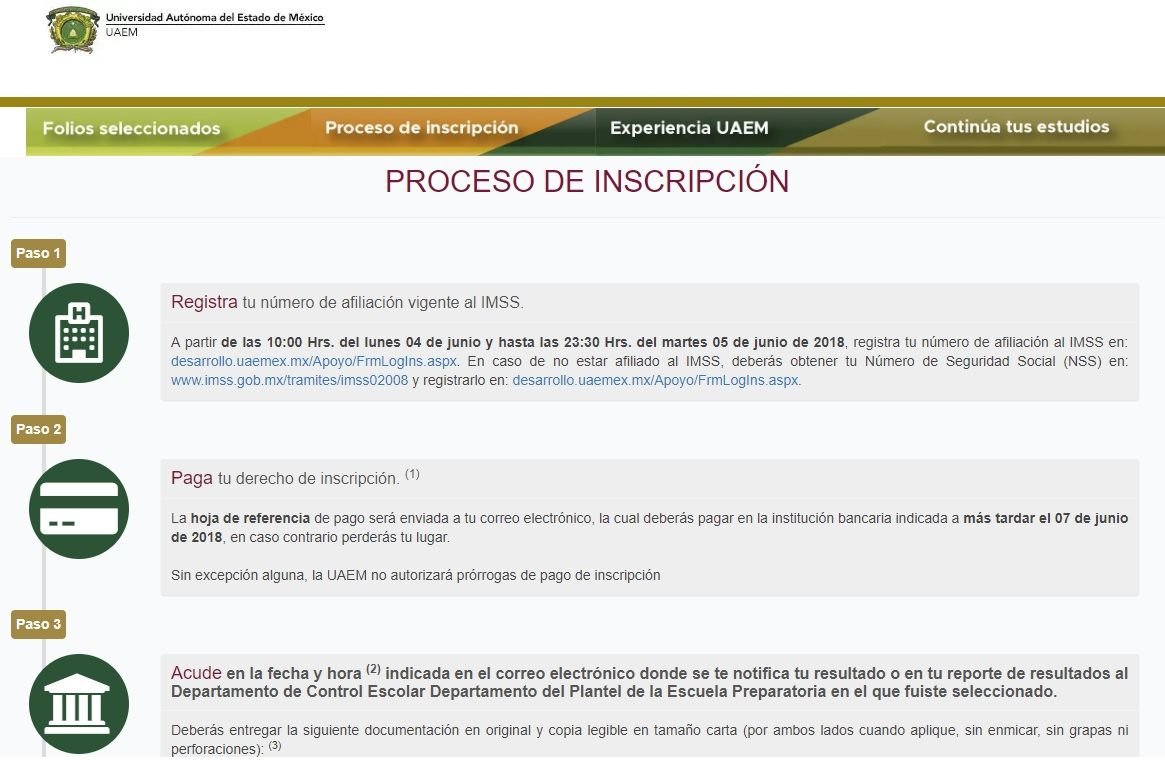The image size is (1165, 760).
Task: Open the desarrollo.uaemex.mx link after 'registrarlo en:'
Action: 655,380
